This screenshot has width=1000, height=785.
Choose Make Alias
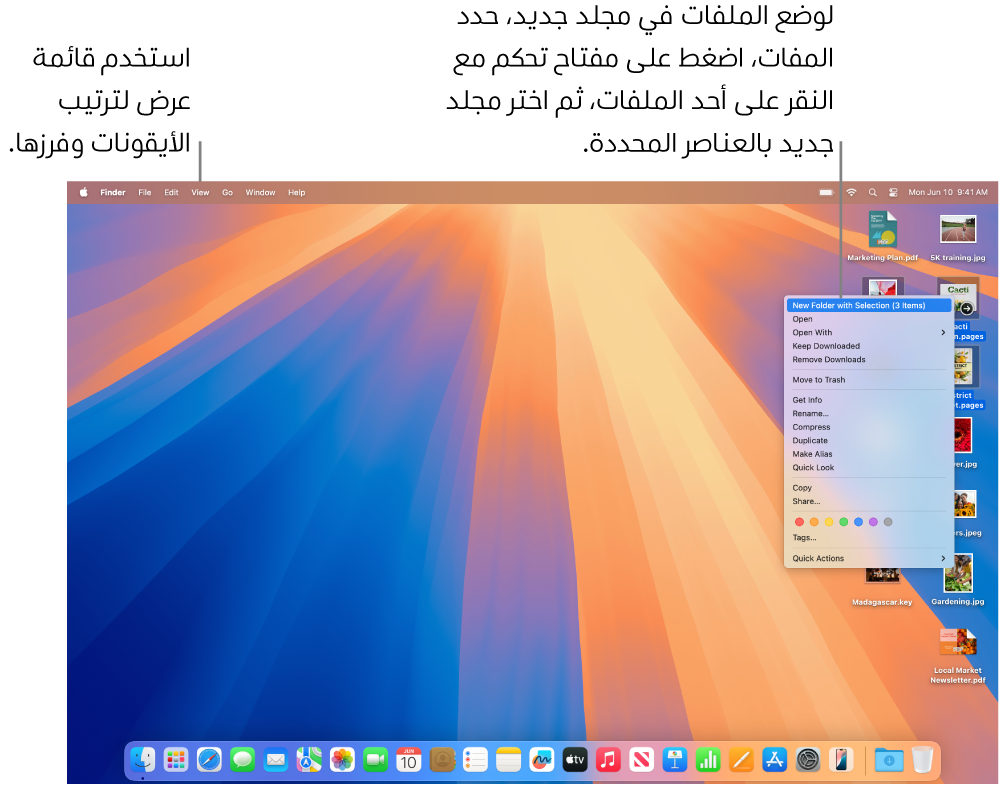(869, 454)
